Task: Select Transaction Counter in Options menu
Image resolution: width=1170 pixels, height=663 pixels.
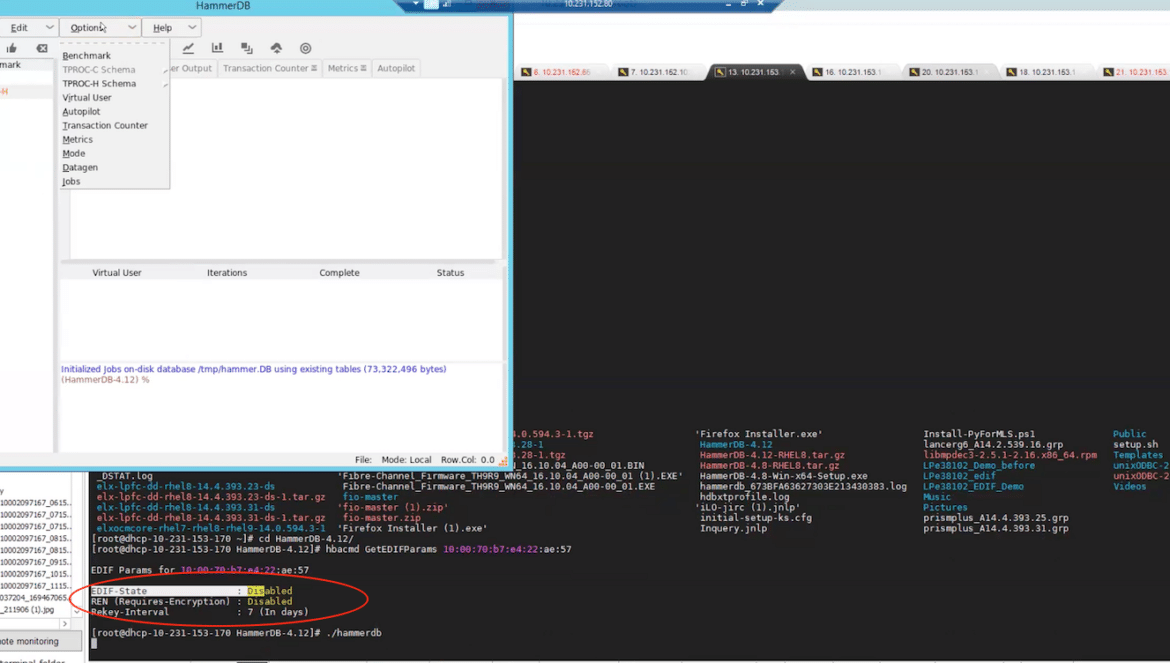Action: pos(105,125)
